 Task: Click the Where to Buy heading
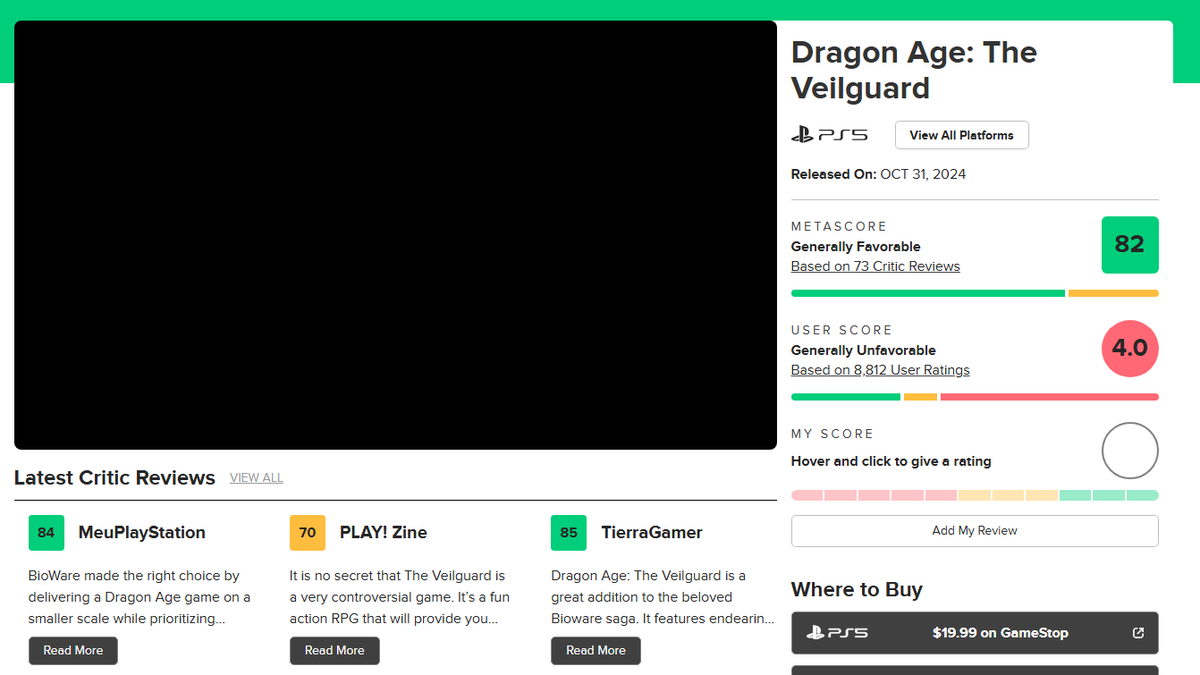pyautogui.click(x=857, y=590)
